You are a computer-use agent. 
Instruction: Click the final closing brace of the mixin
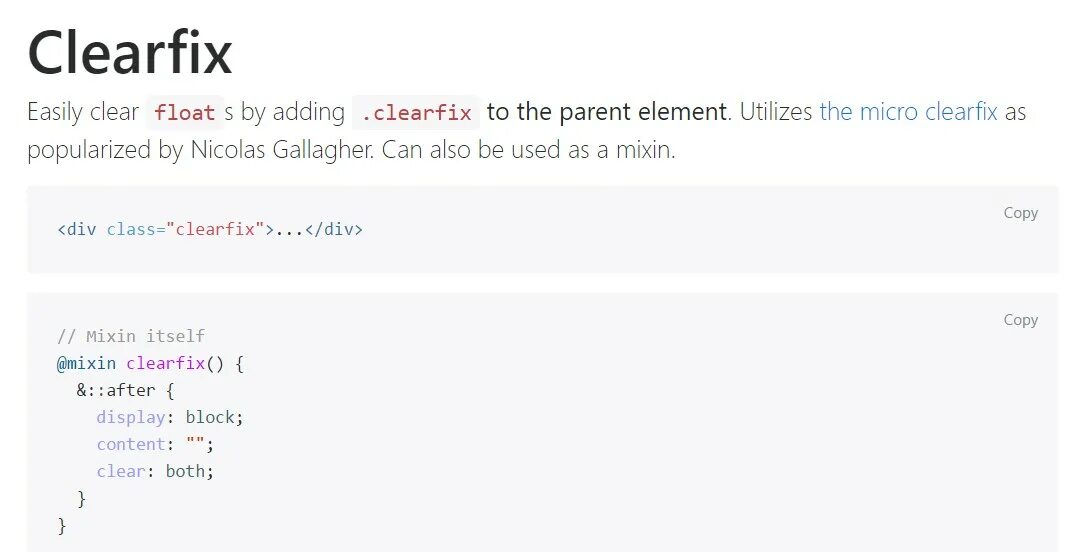coord(62,524)
